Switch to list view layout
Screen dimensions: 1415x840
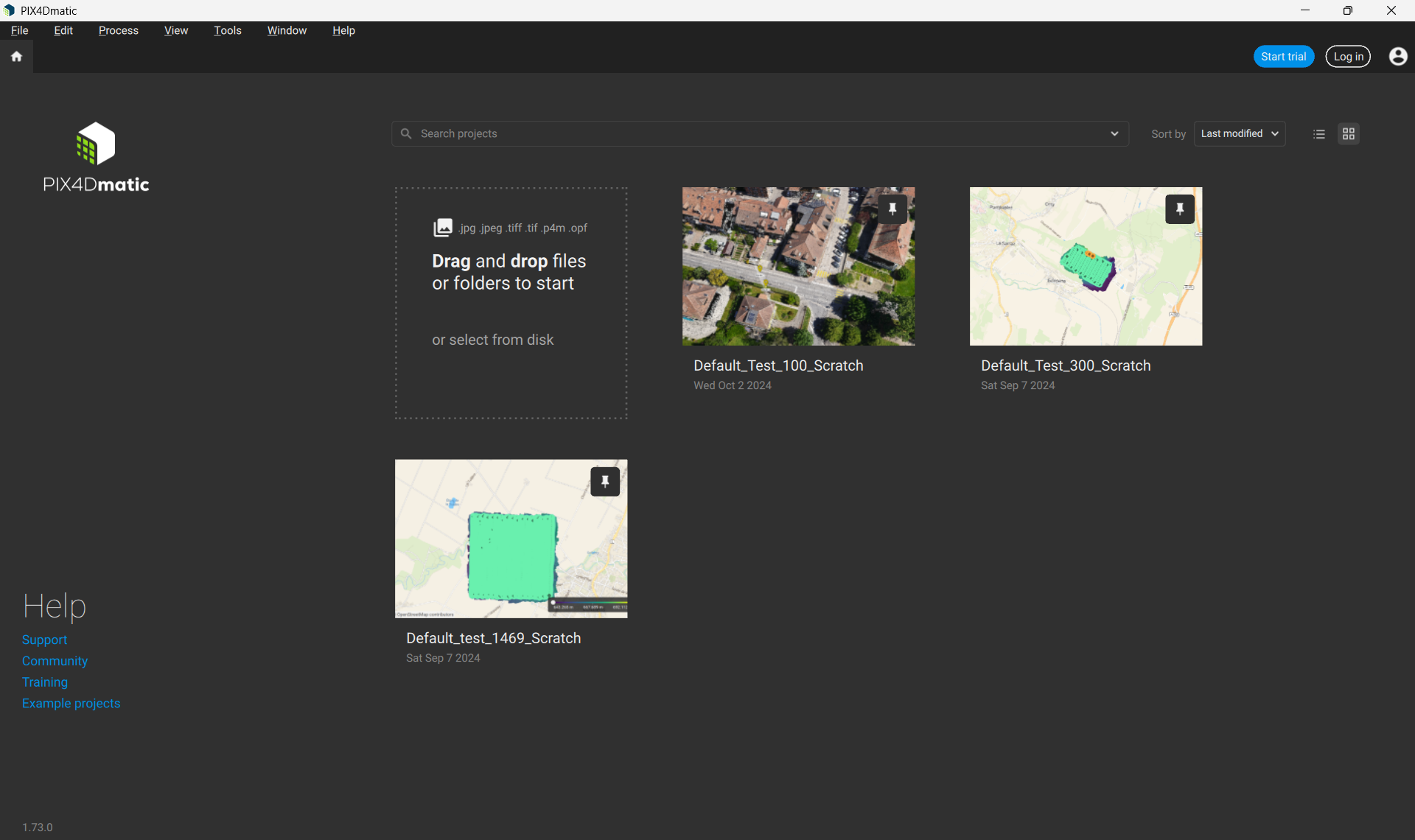(1319, 134)
